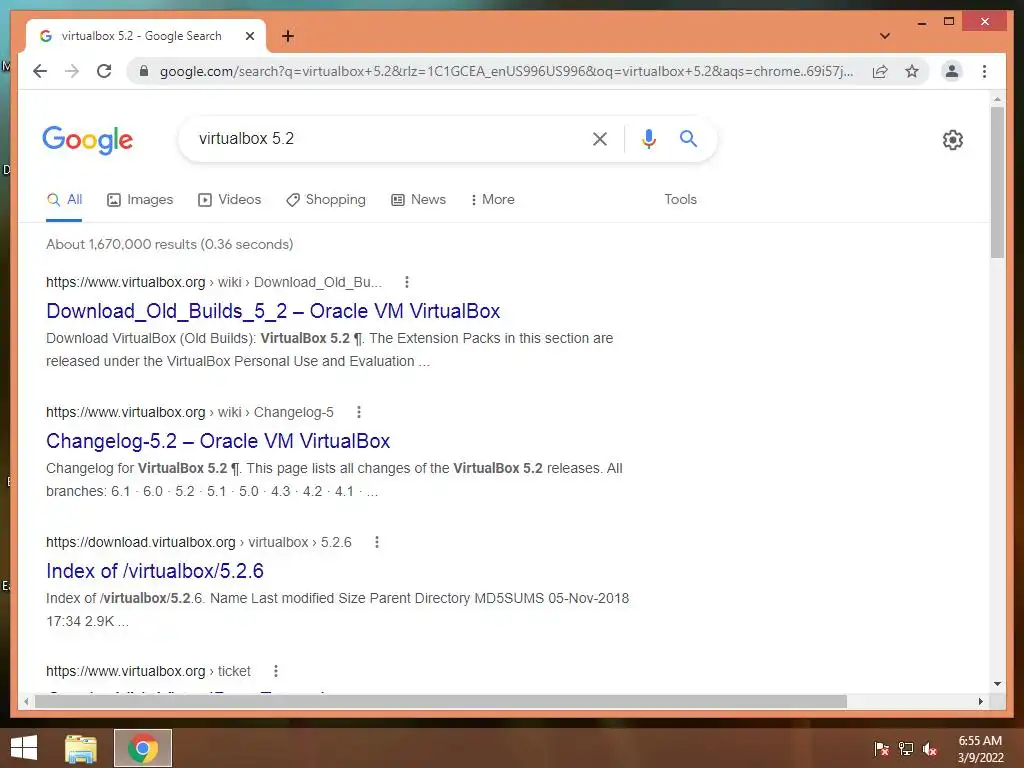Click the Changelog-5.2 result description snippet

pyautogui.click(x=334, y=479)
